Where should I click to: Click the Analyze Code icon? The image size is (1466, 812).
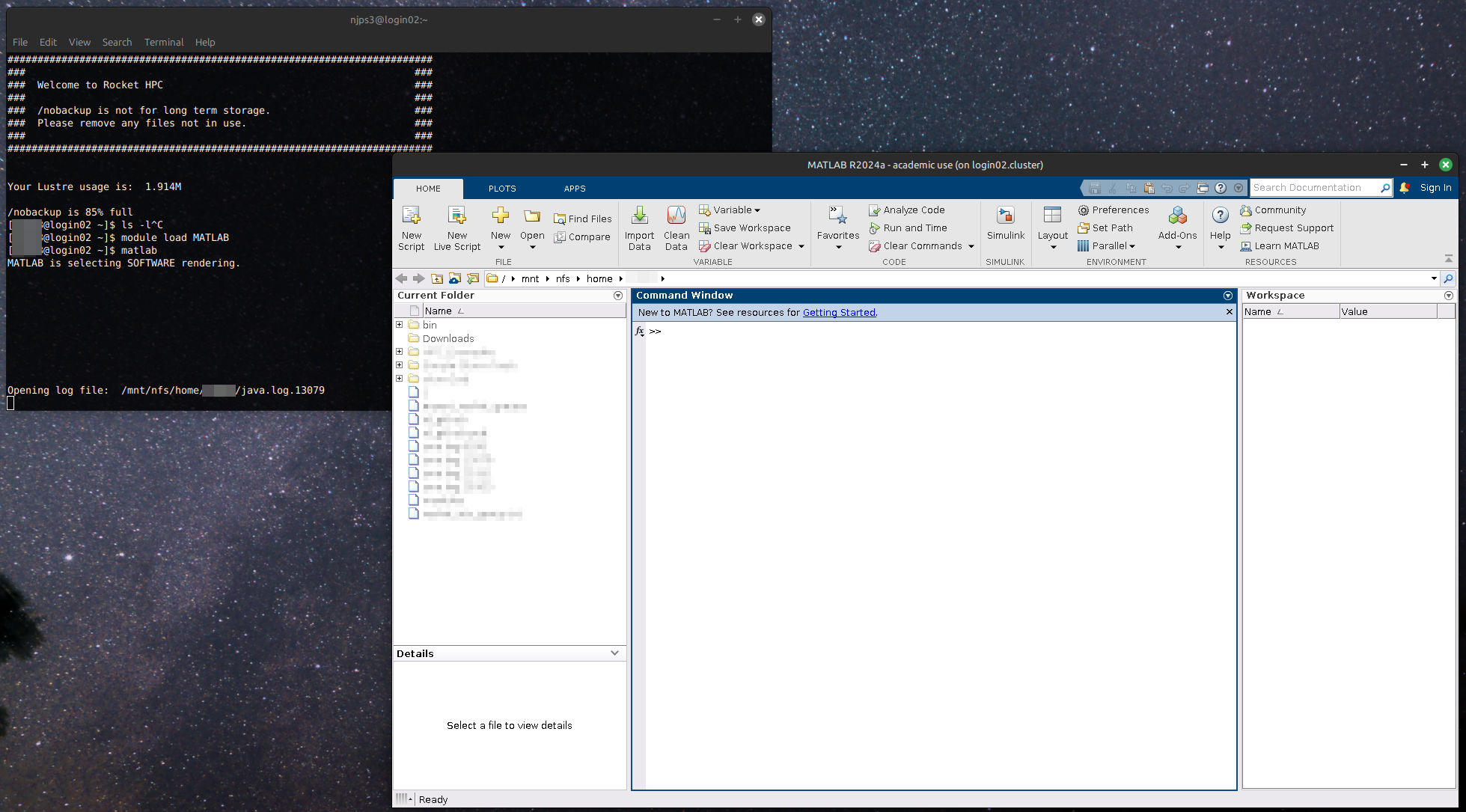point(874,210)
